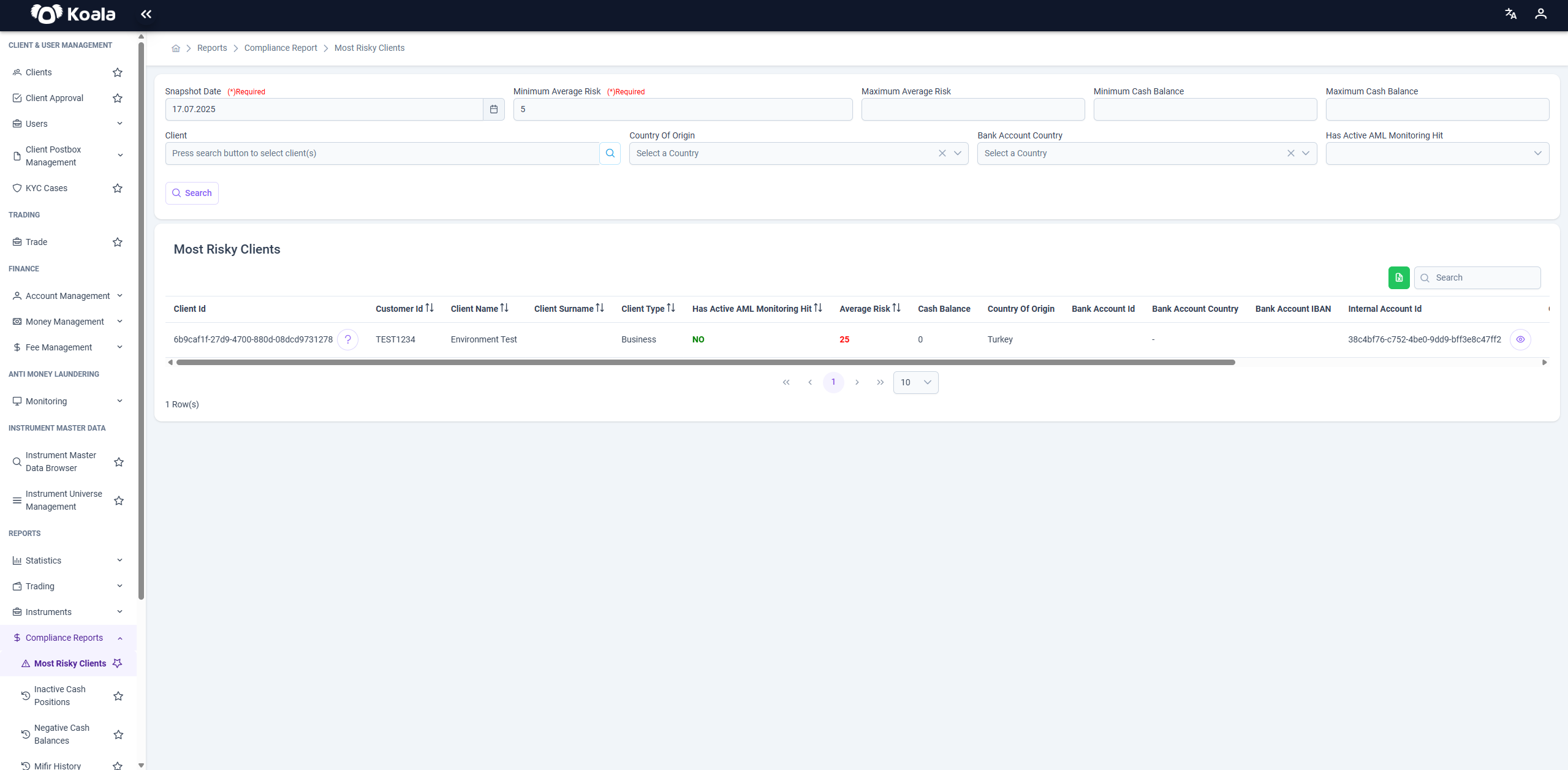Screen dimensions: 1568x770
Task: Export table to Excel green icon
Action: (x=1399, y=277)
